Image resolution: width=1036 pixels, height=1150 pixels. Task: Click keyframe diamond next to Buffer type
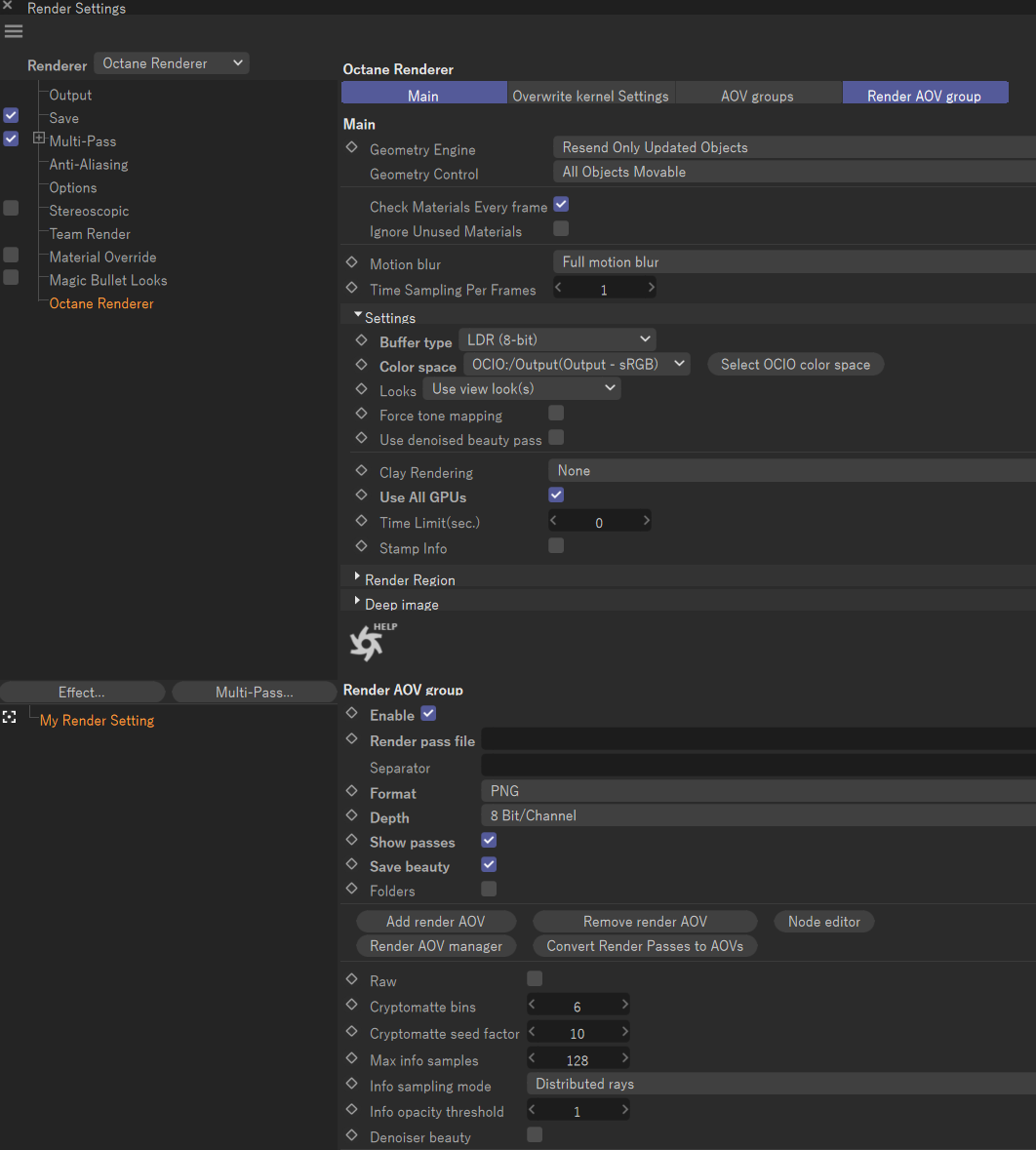361,340
